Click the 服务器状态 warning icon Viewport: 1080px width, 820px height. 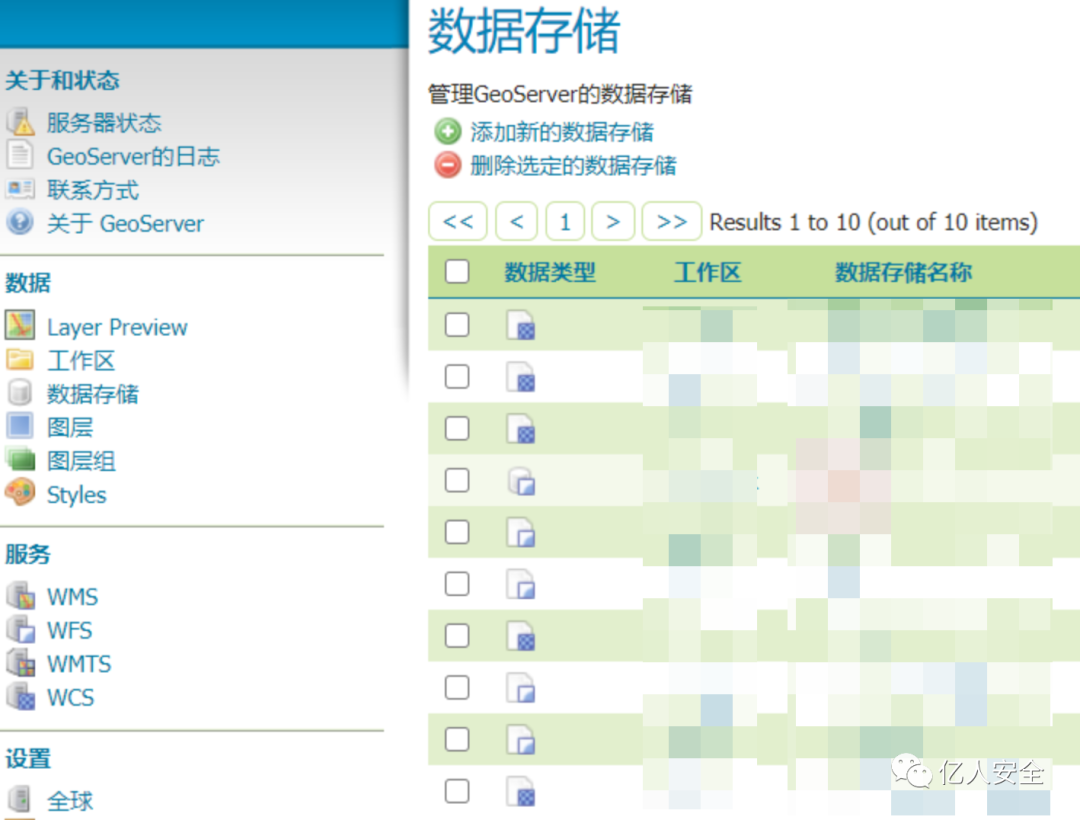click(21, 121)
